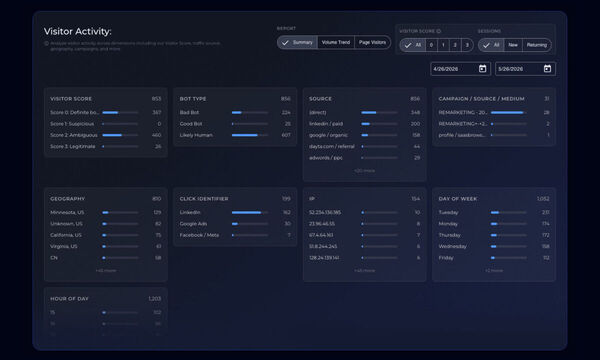This screenshot has height=360, width=600.
Task: Click the info icon beside Visitor Score filter
Action: 439,31
